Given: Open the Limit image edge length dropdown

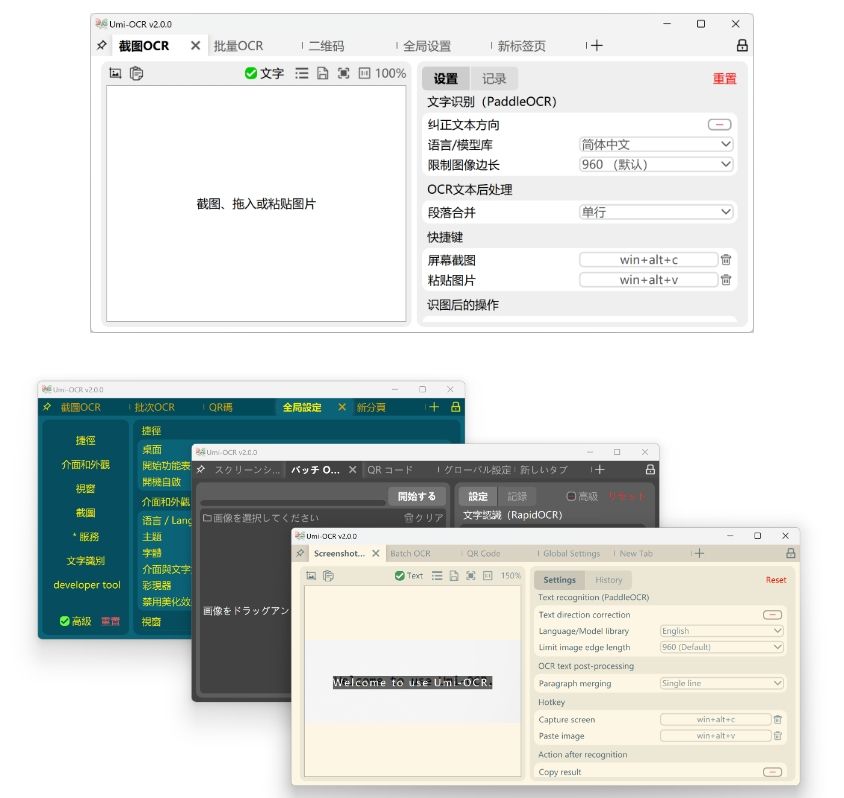Looking at the screenshot, I should (721, 647).
